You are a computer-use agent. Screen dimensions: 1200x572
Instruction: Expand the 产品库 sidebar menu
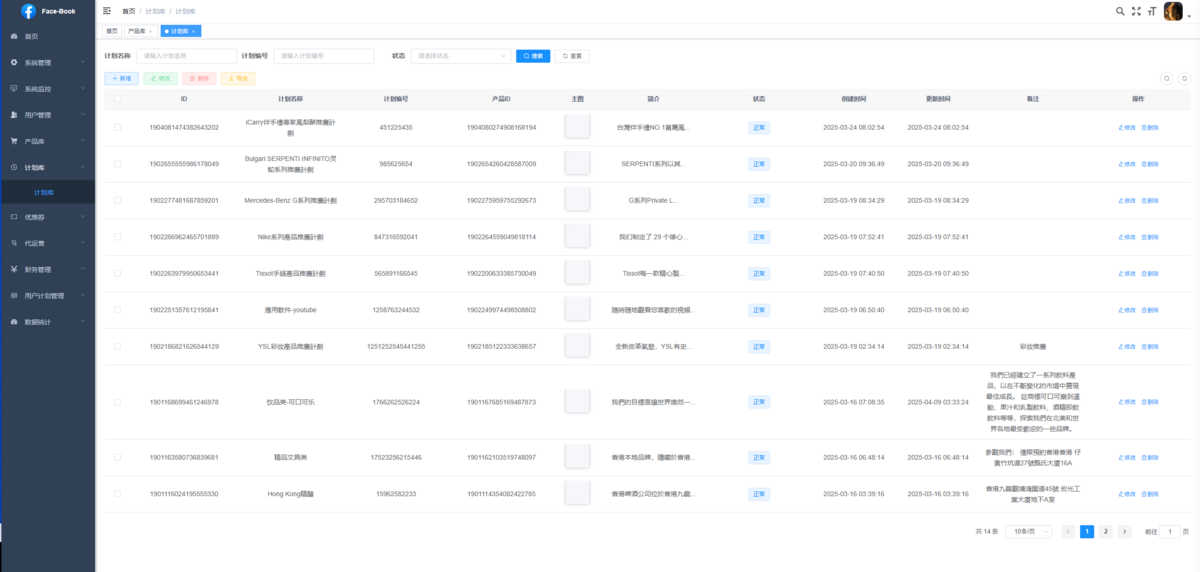(48, 141)
